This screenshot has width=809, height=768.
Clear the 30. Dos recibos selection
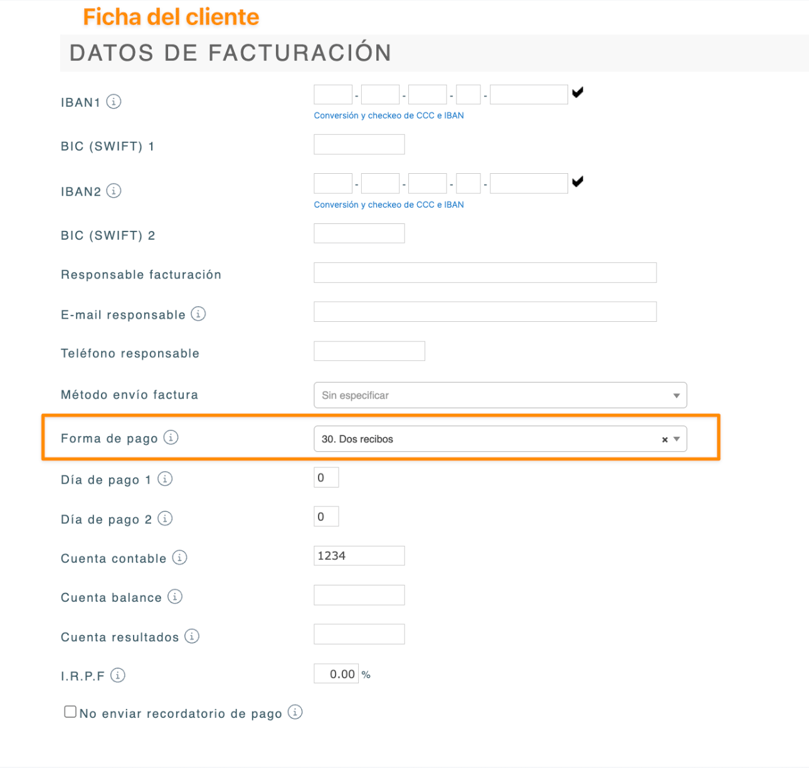[x=665, y=439]
